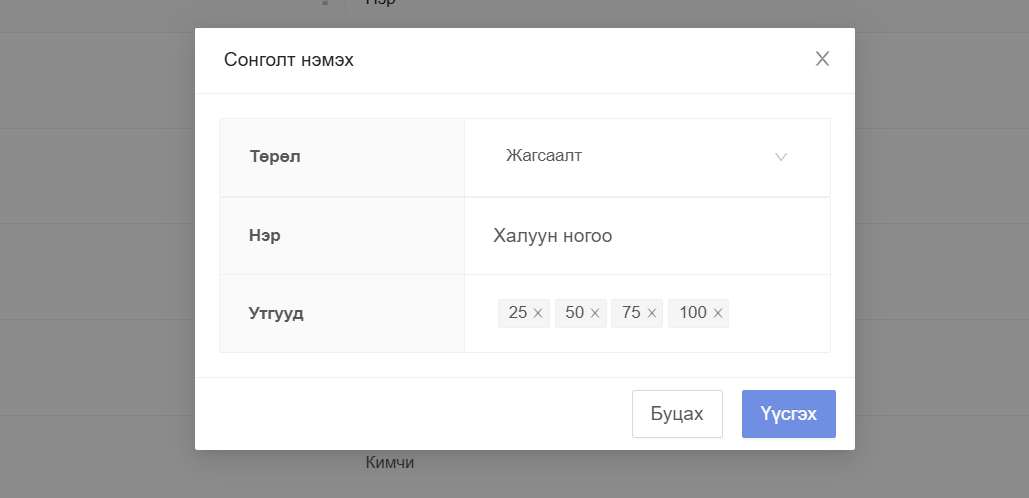Remove the 50 value tag
Screen dimensions: 1029x498
(595, 313)
